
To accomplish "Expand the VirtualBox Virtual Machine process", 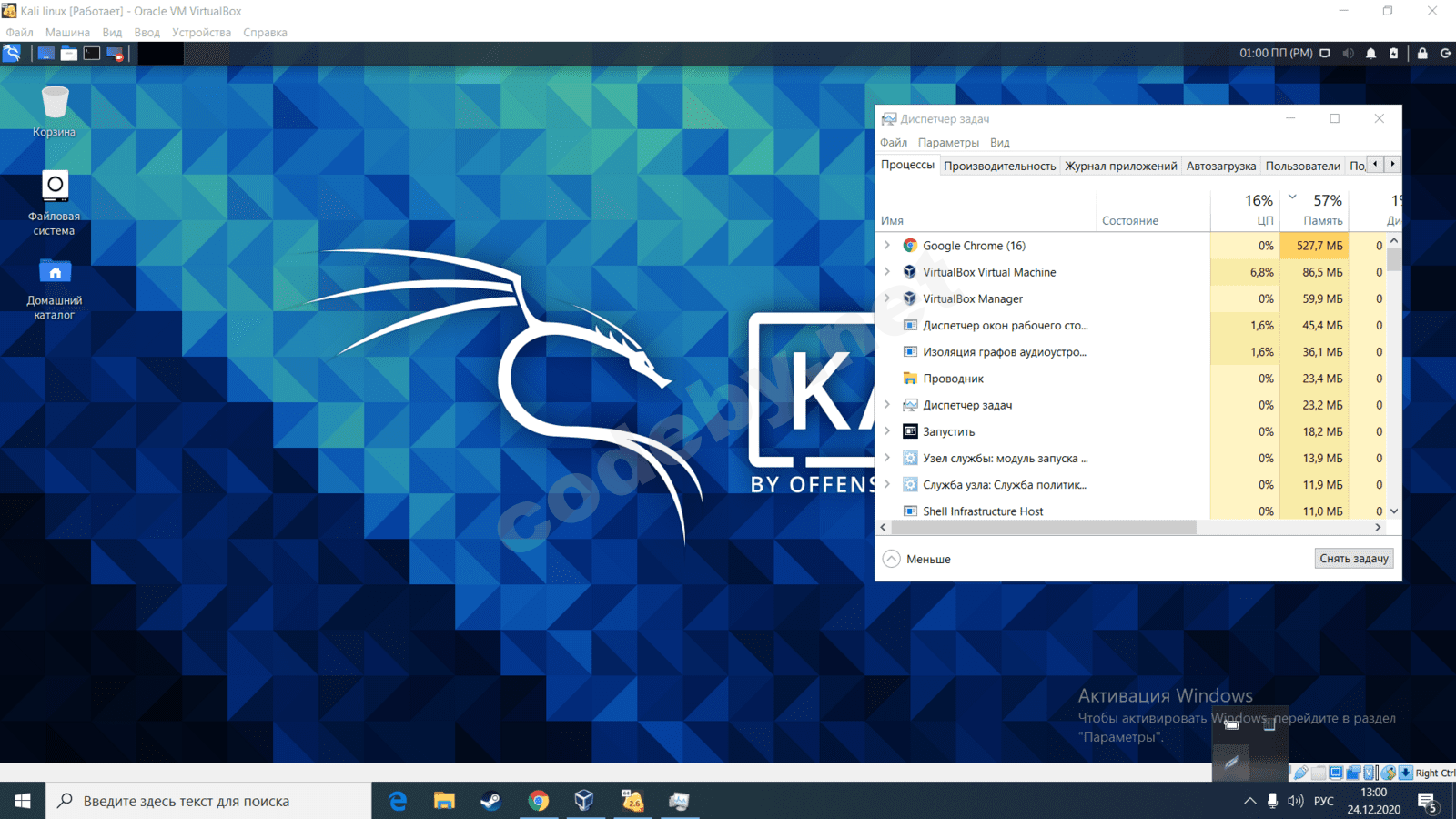I will click(x=887, y=272).
